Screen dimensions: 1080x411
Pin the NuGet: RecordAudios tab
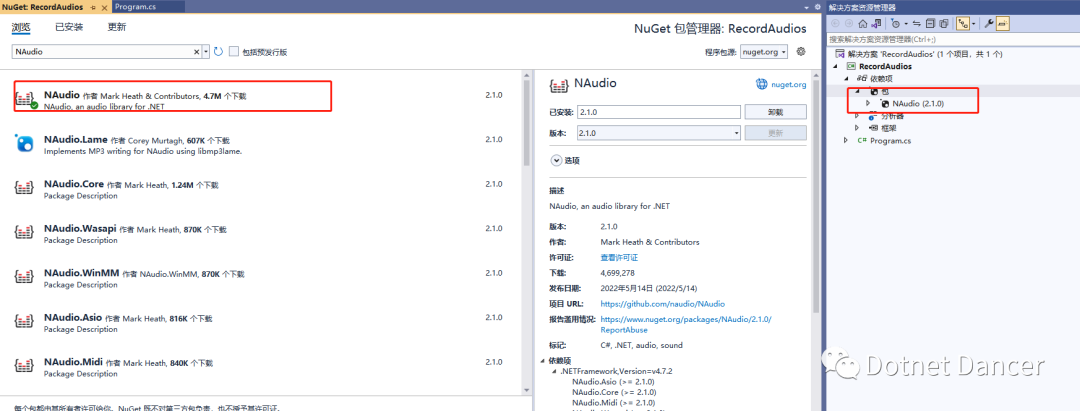click(93, 8)
